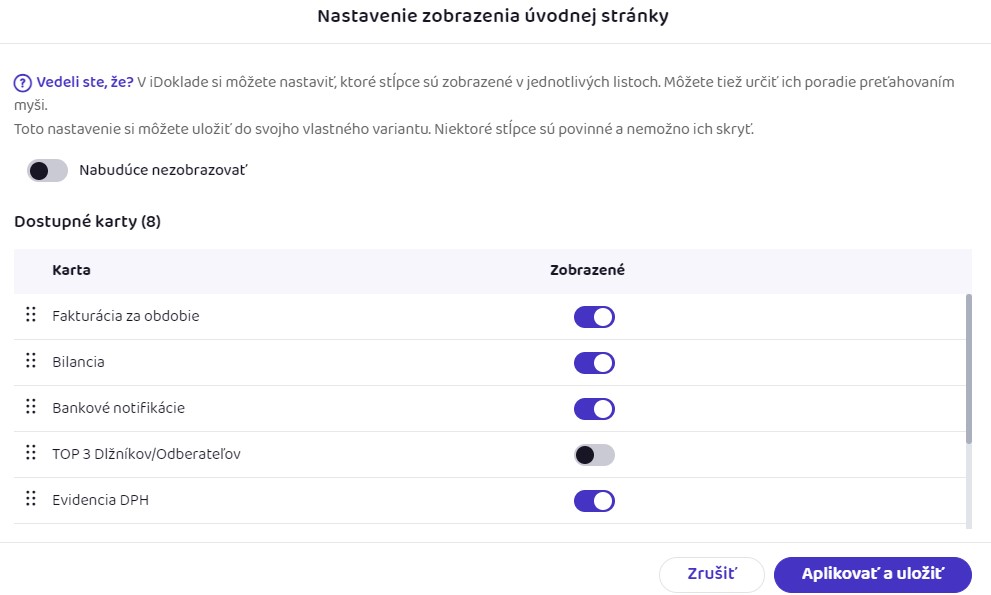Click the Karta column header
Image resolution: width=991 pixels, height=595 pixels.
(72, 270)
